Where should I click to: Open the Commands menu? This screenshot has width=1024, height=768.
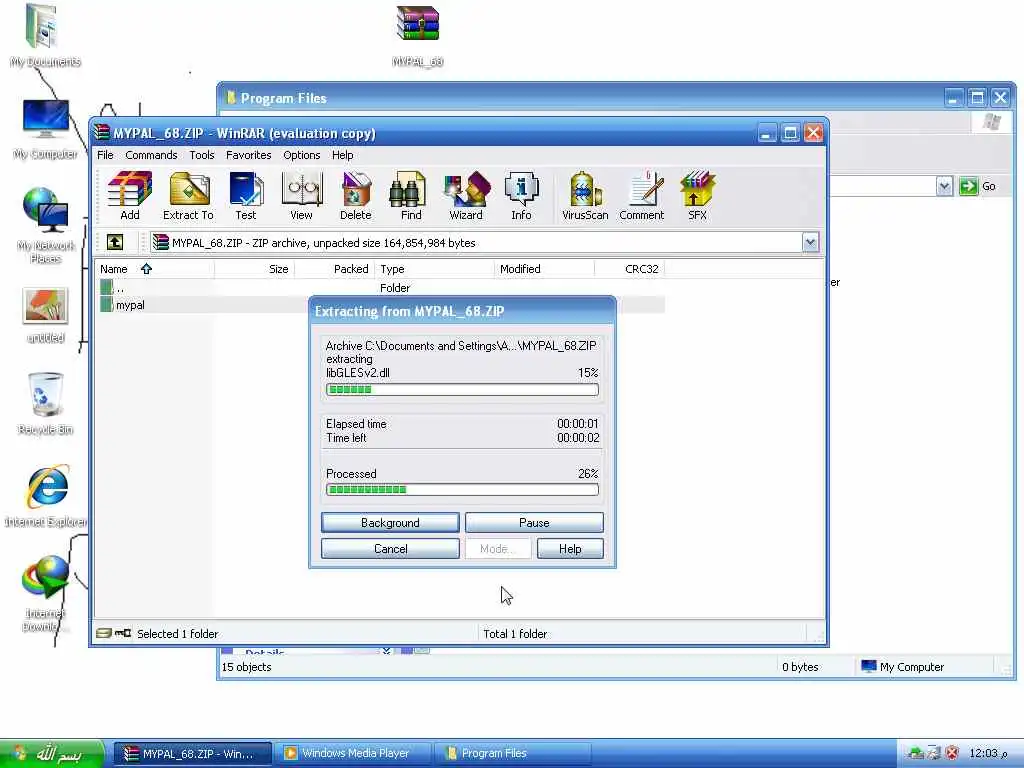pos(151,155)
